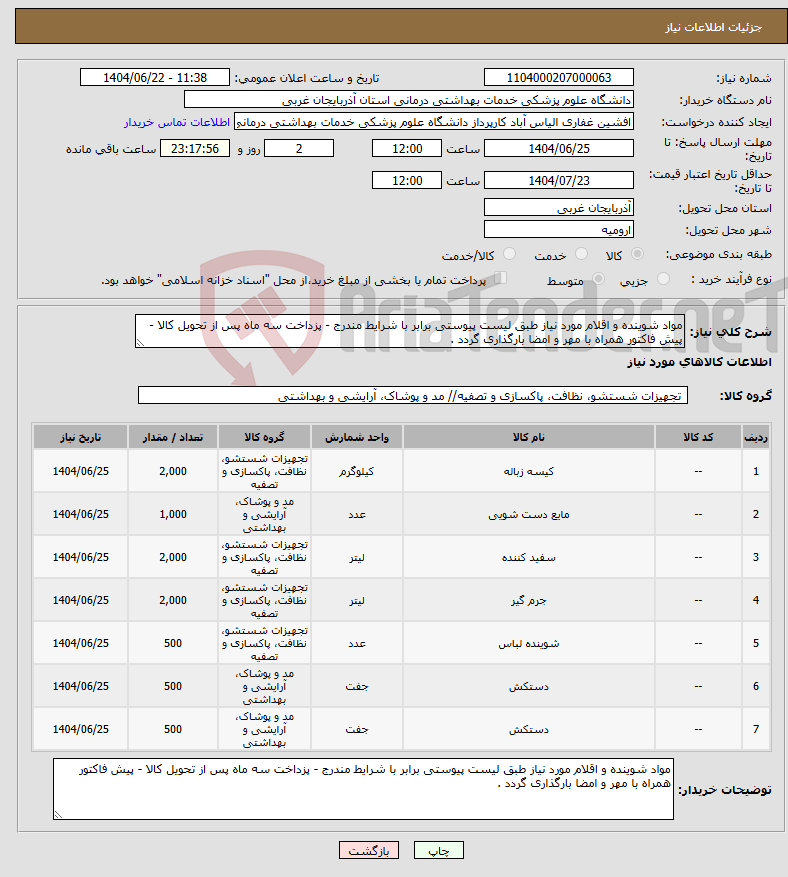Click the کیلوگرم unit cell
The image size is (788, 877).
click(x=357, y=471)
